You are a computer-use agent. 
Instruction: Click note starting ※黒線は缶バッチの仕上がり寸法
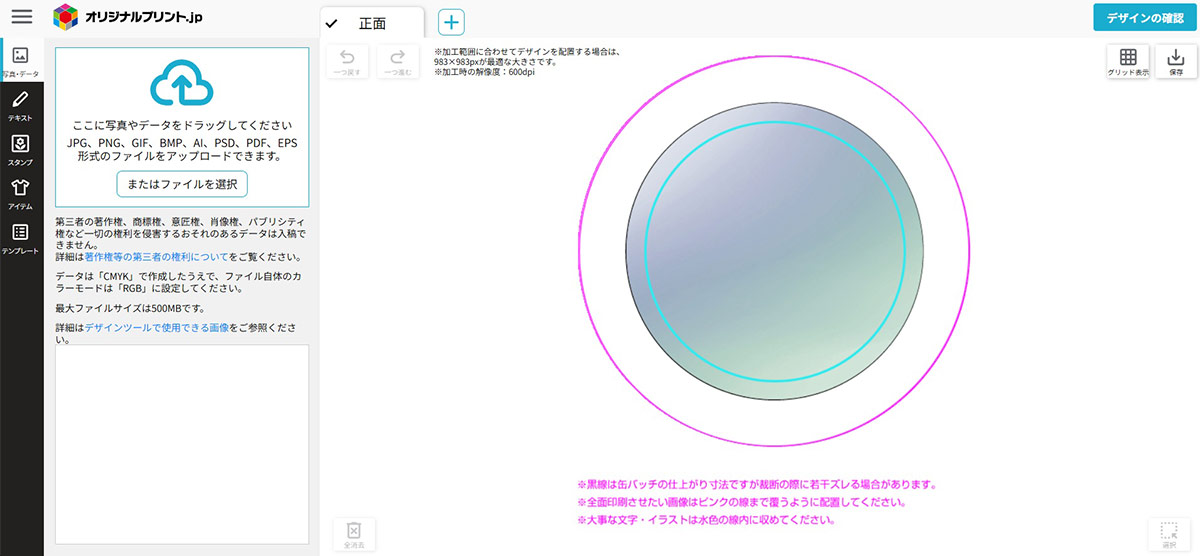point(756,484)
